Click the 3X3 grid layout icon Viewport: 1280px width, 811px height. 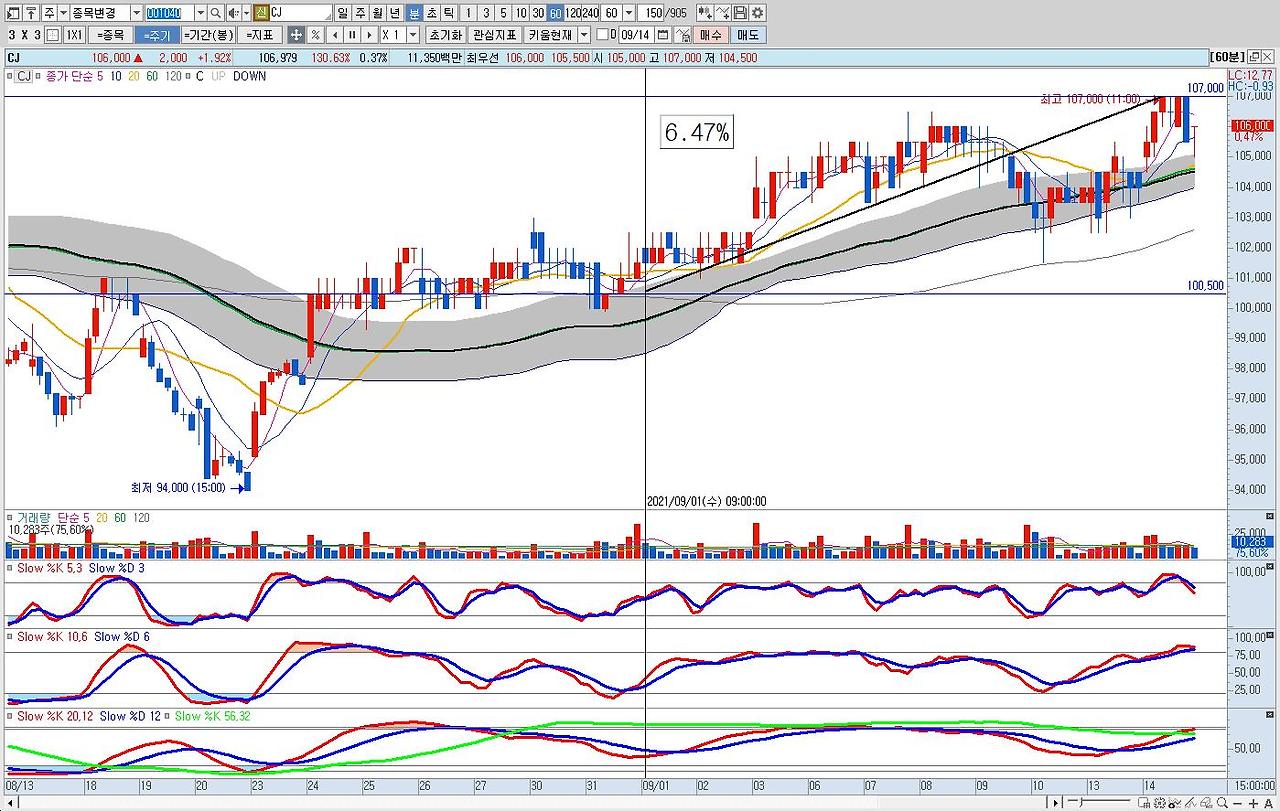[x=53, y=34]
